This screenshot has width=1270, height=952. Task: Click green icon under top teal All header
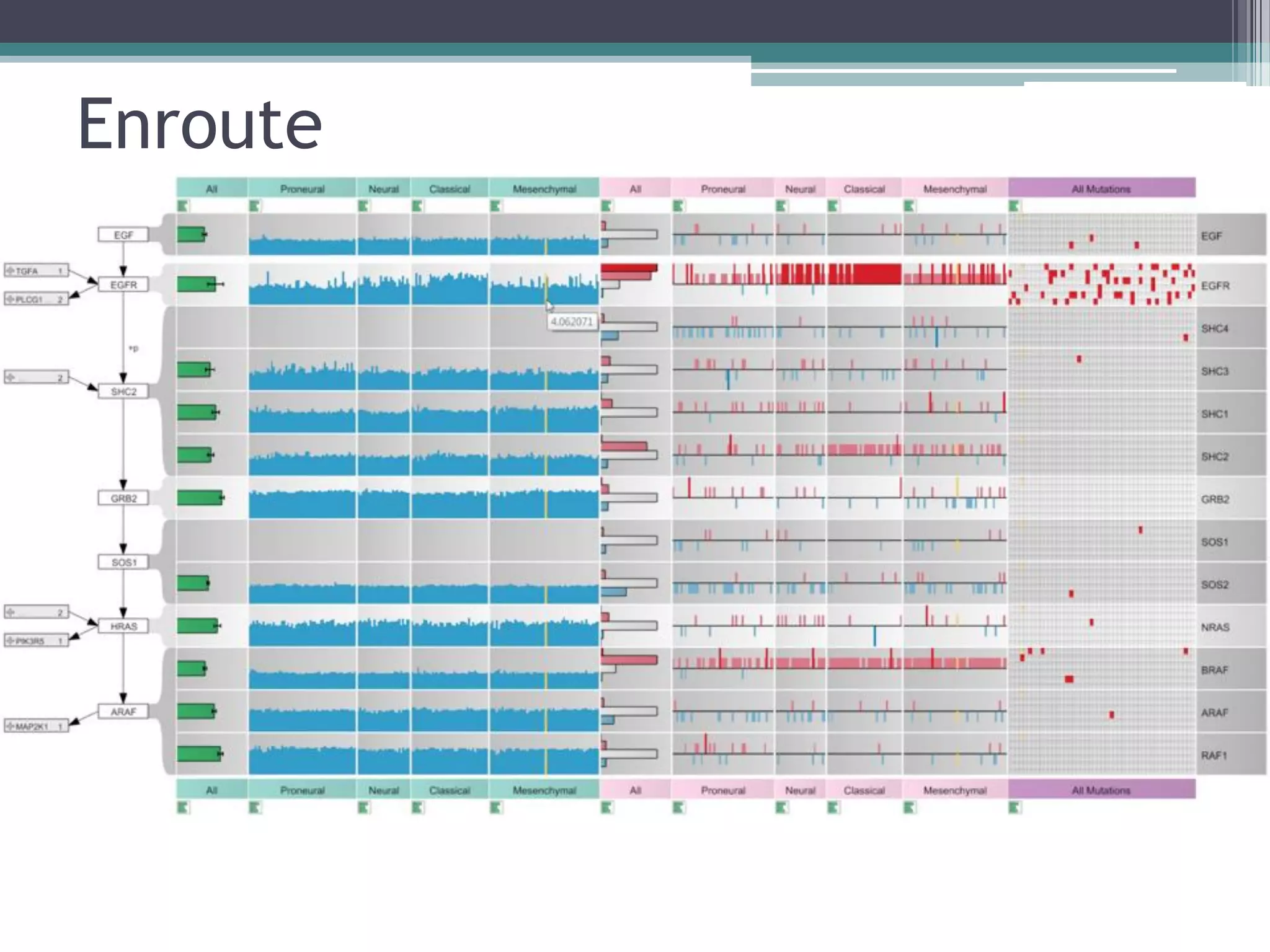tap(182, 206)
